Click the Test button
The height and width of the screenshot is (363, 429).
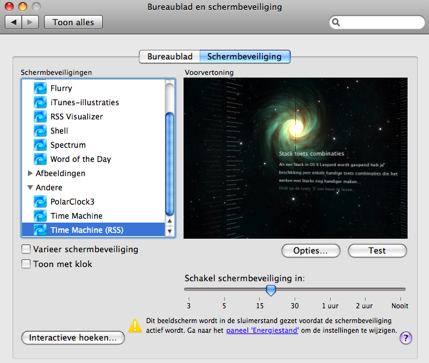coord(377,251)
